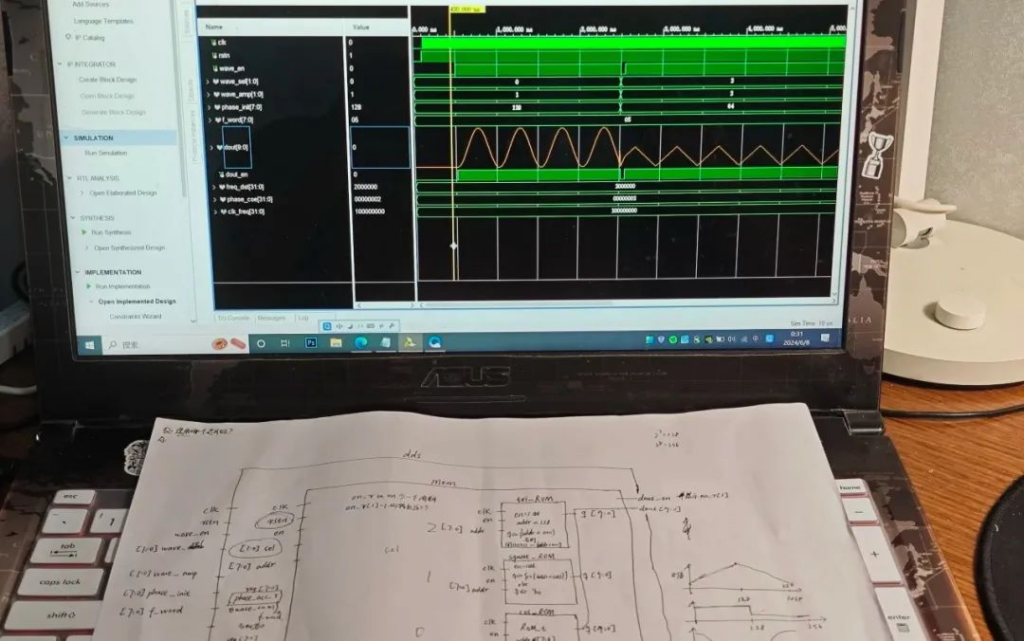This screenshot has height=641, width=1024.
Task: Select the clk signal row
Action: click(220, 43)
